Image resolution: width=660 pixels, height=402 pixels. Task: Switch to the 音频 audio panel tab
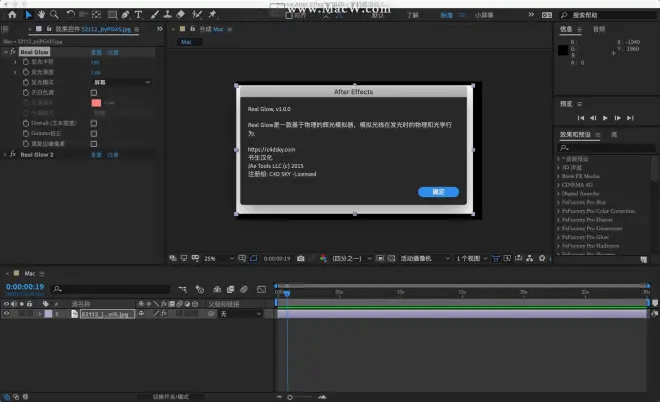point(599,29)
